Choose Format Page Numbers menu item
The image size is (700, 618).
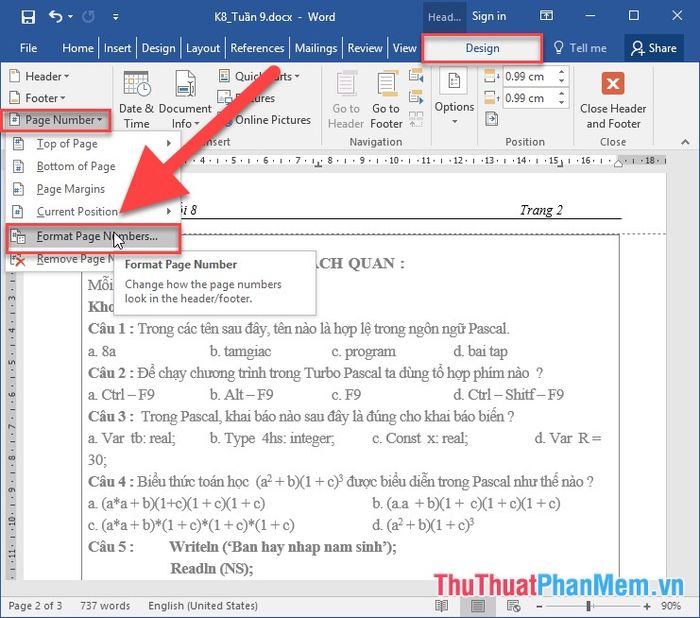(x=93, y=237)
